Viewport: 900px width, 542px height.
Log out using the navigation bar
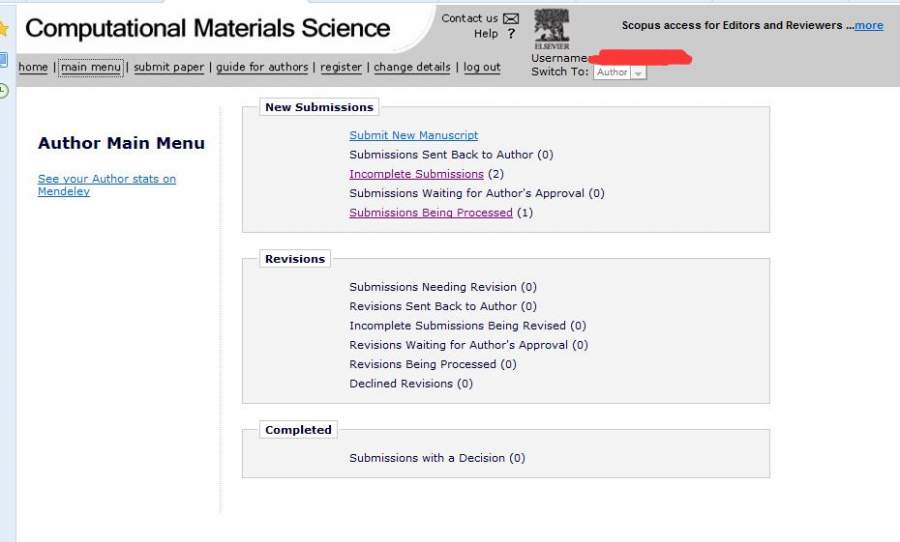482,68
